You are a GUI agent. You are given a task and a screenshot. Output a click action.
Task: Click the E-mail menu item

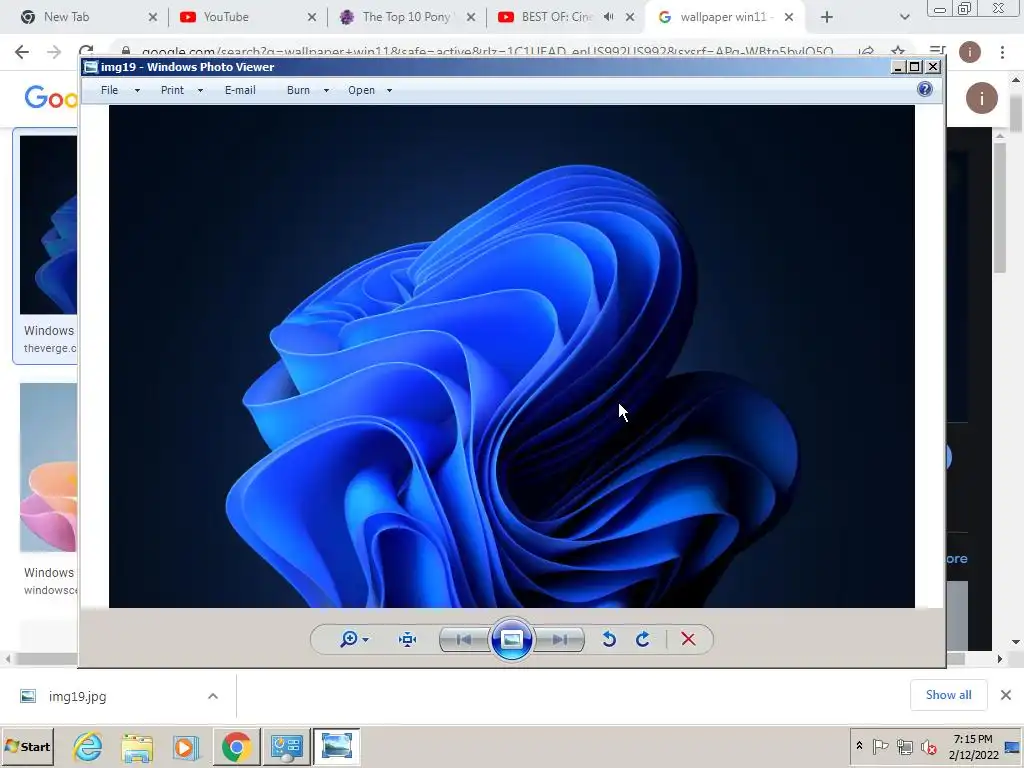point(240,90)
